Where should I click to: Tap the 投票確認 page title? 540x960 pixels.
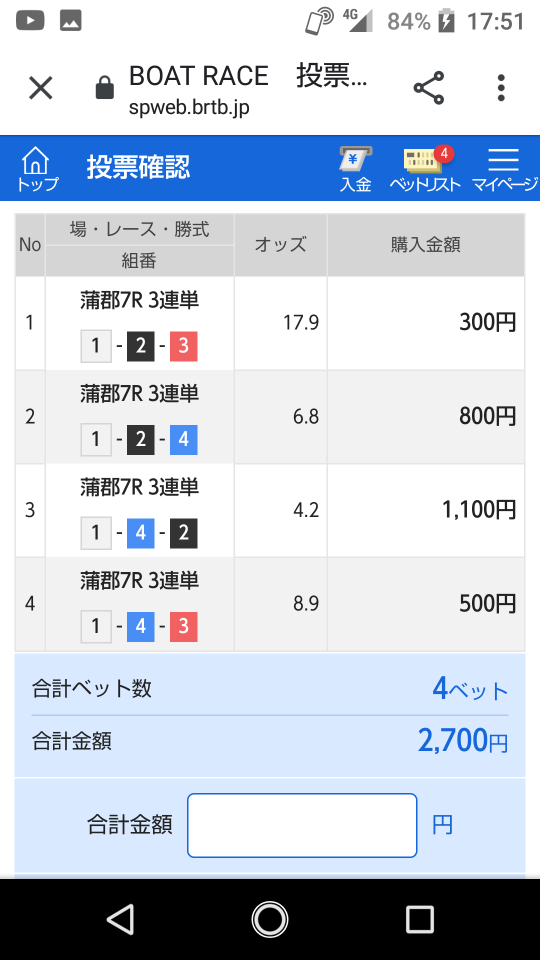[x=138, y=167]
